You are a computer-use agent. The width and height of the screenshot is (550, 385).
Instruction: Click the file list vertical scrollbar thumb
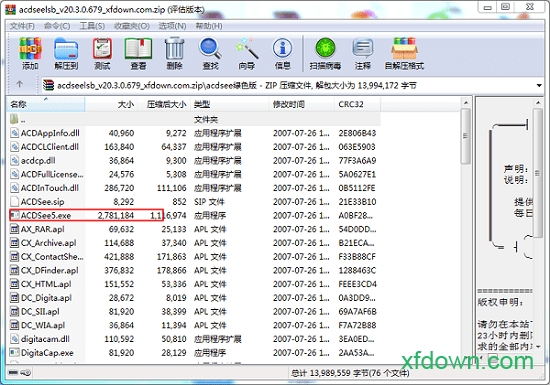point(465,136)
